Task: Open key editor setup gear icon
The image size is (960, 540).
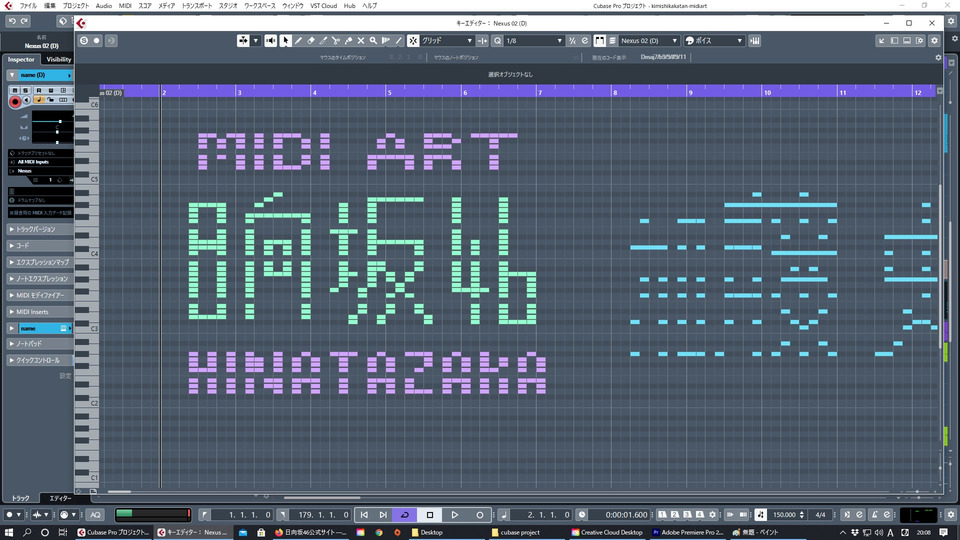Action: pos(934,40)
